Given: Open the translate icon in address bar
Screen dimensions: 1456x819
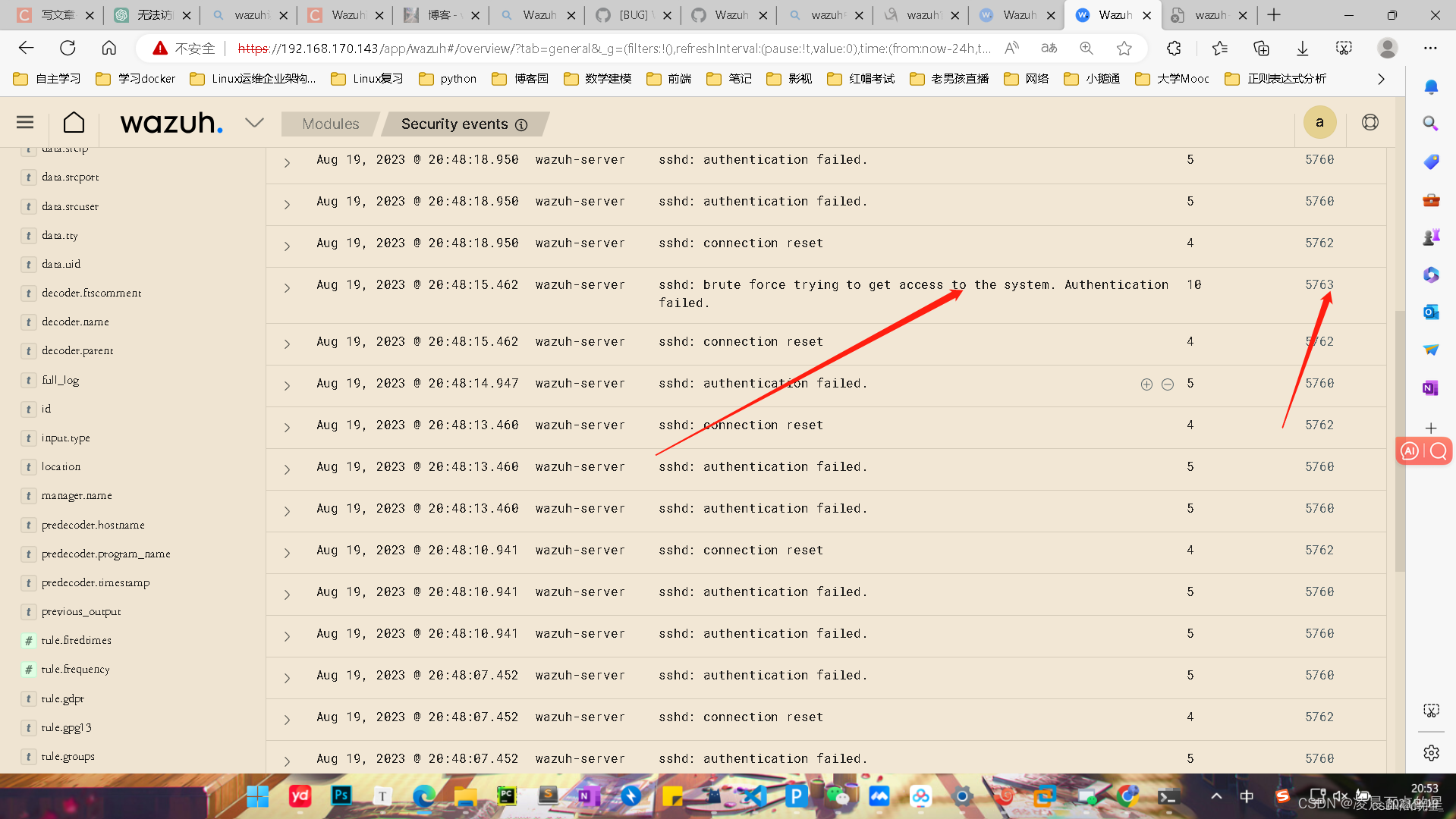Looking at the screenshot, I should coord(1049,48).
